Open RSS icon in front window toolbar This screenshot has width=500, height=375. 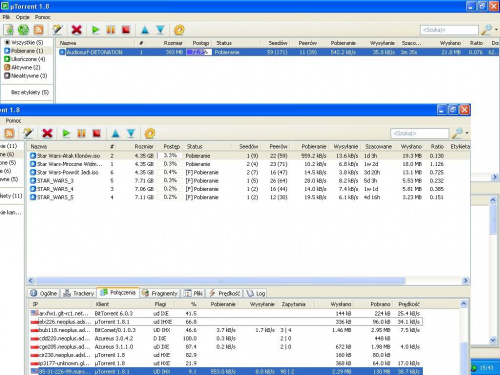click(x=9, y=133)
